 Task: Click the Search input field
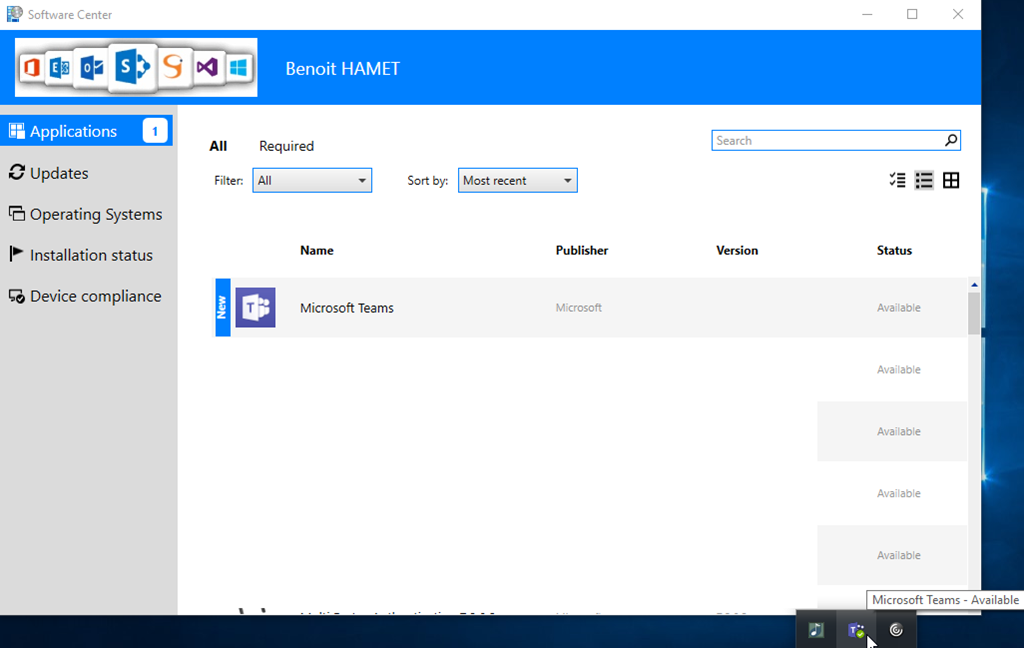(x=826, y=141)
